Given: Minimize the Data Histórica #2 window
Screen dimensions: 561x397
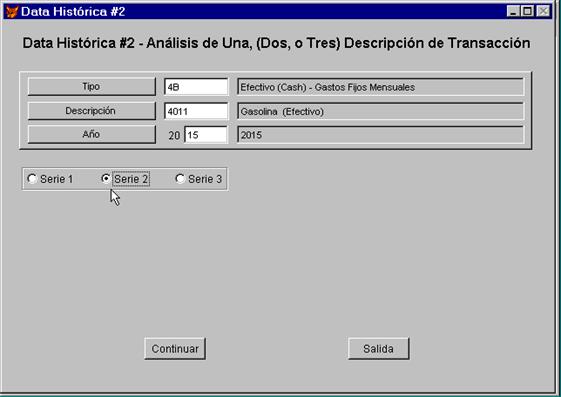Looking at the screenshot, I should (x=513, y=11).
